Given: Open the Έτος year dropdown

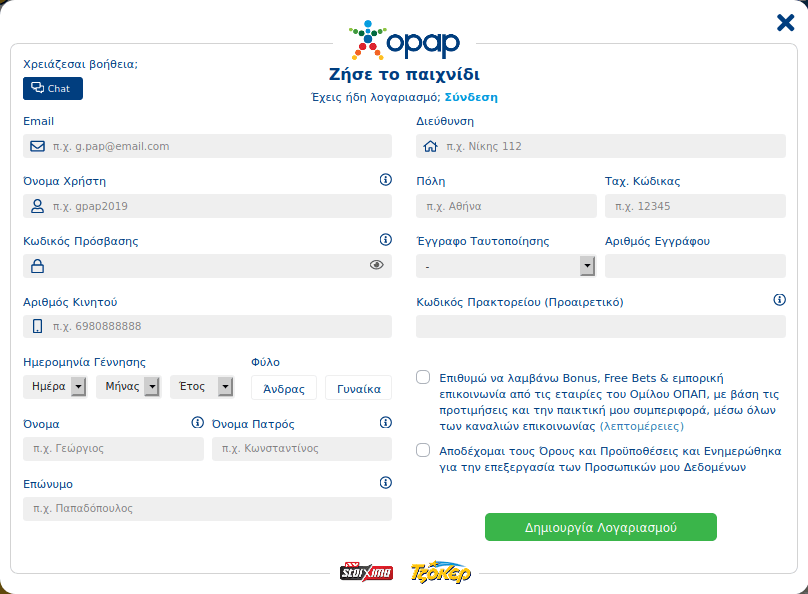Looking at the screenshot, I should (202, 387).
